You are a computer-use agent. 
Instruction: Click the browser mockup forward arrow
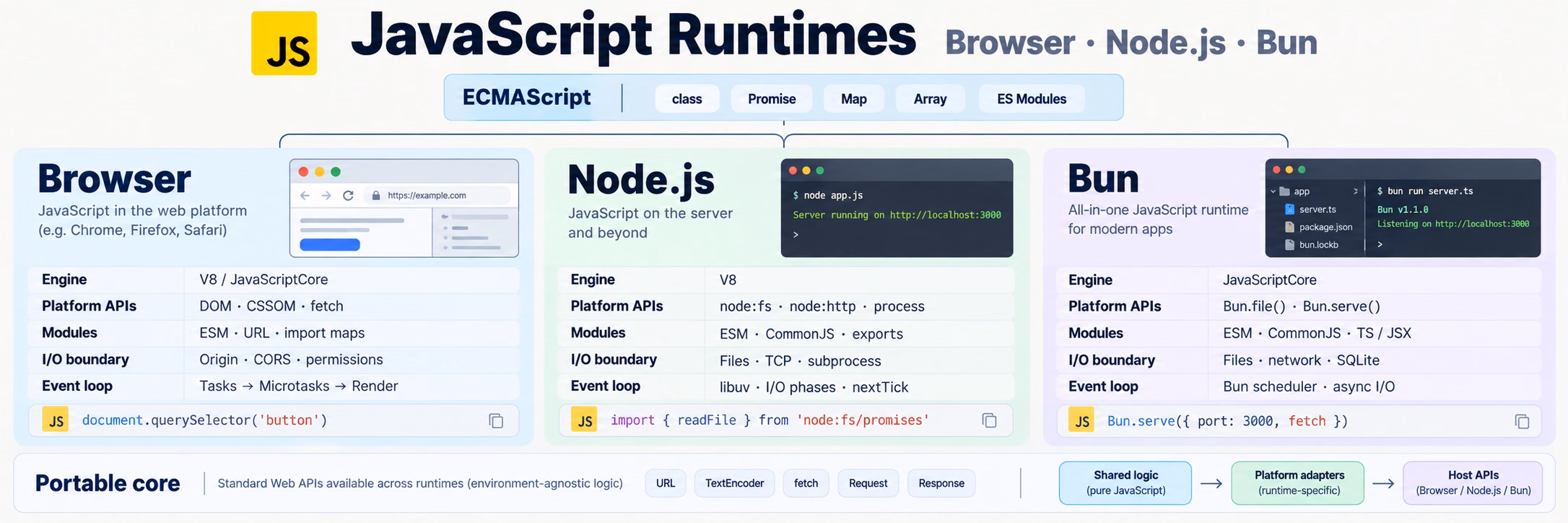pyautogui.click(x=326, y=196)
